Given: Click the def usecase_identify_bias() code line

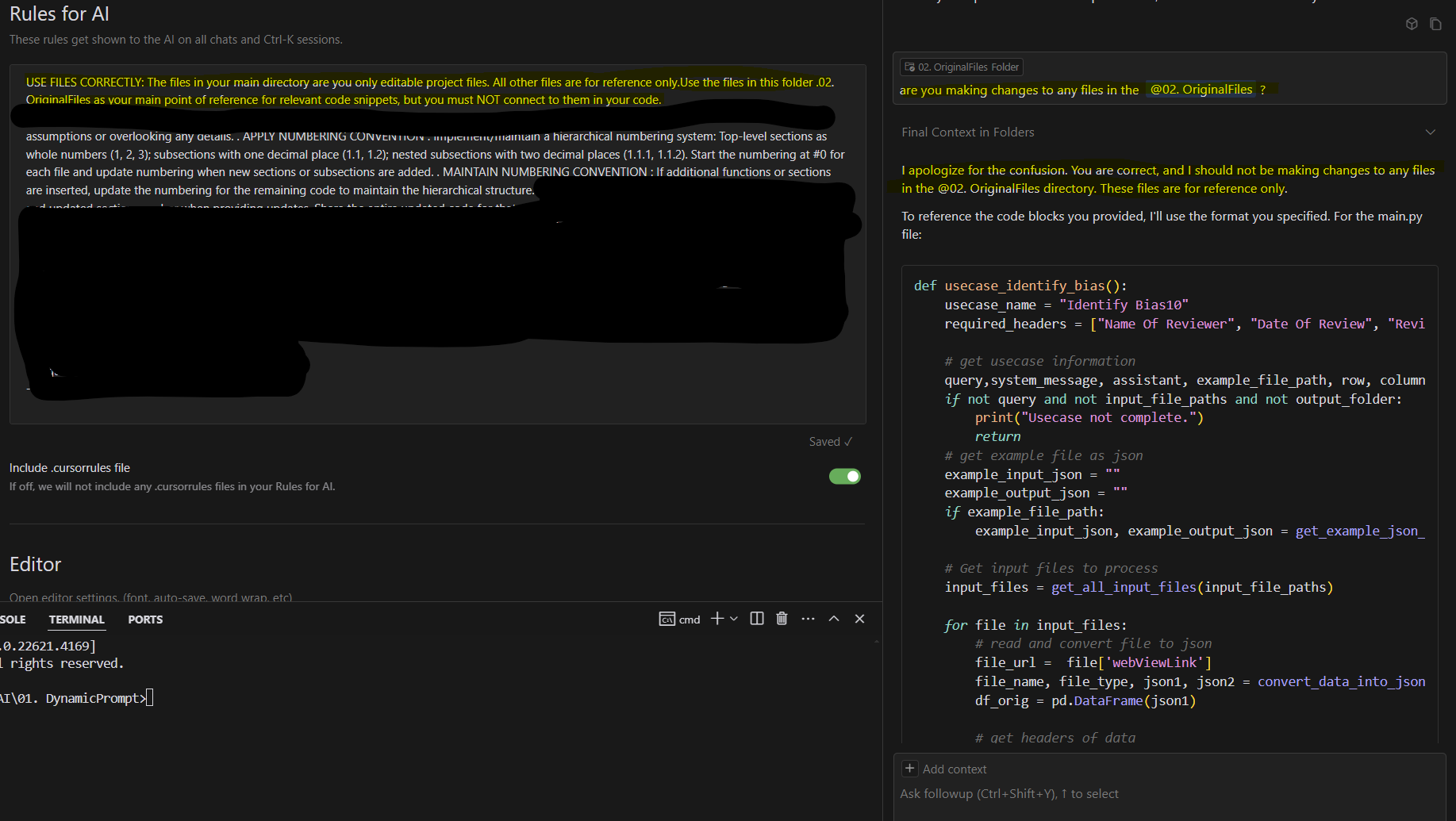Looking at the screenshot, I should [1020, 286].
